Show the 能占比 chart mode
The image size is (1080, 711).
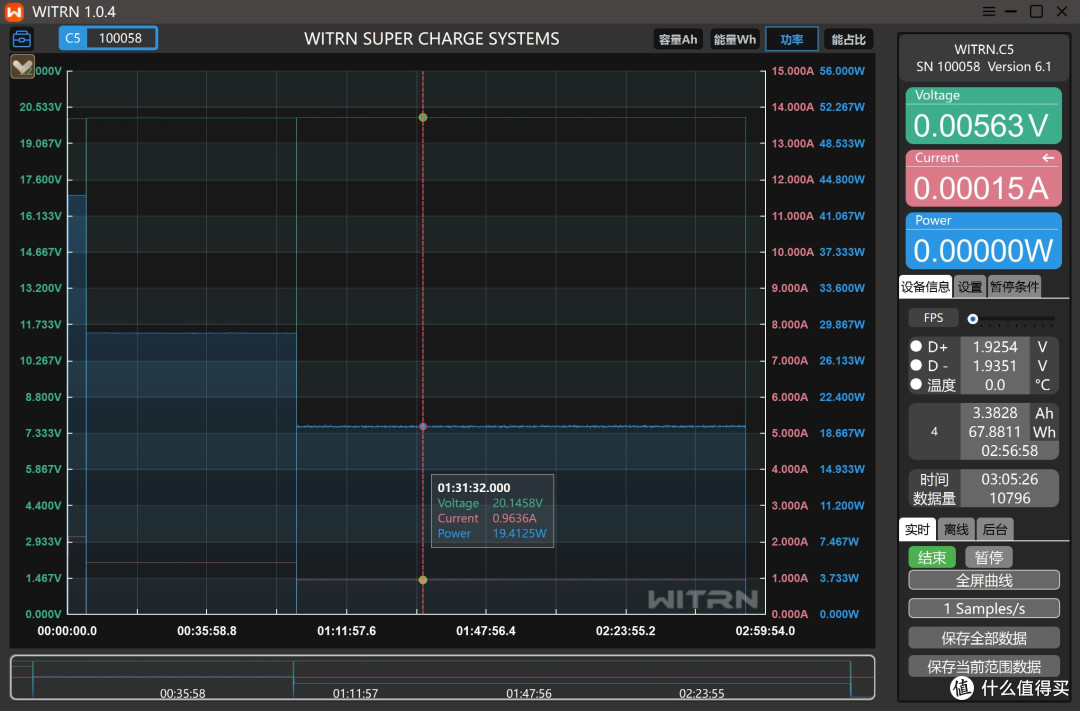[x=848, y=39]
